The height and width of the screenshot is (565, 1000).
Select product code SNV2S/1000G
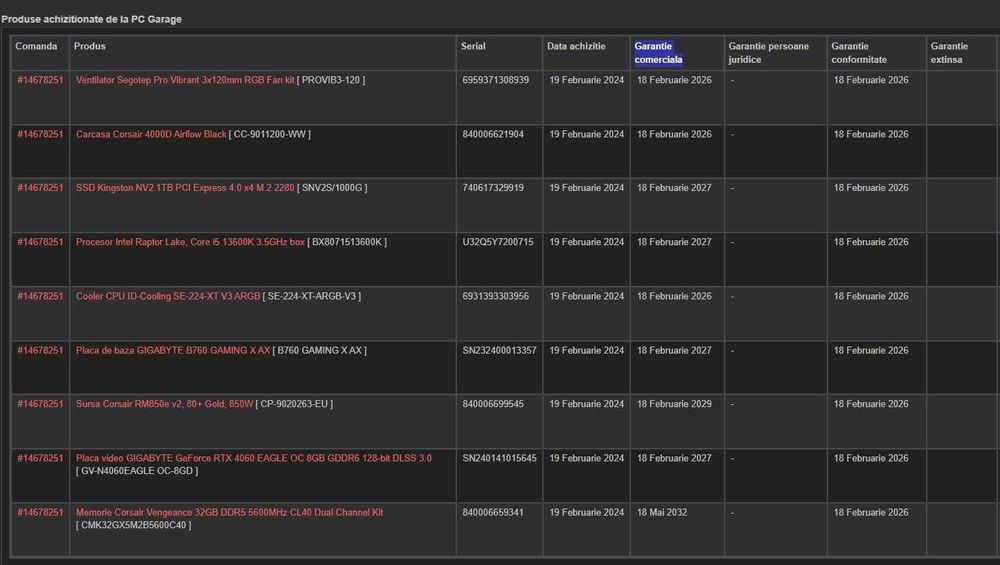332,187
